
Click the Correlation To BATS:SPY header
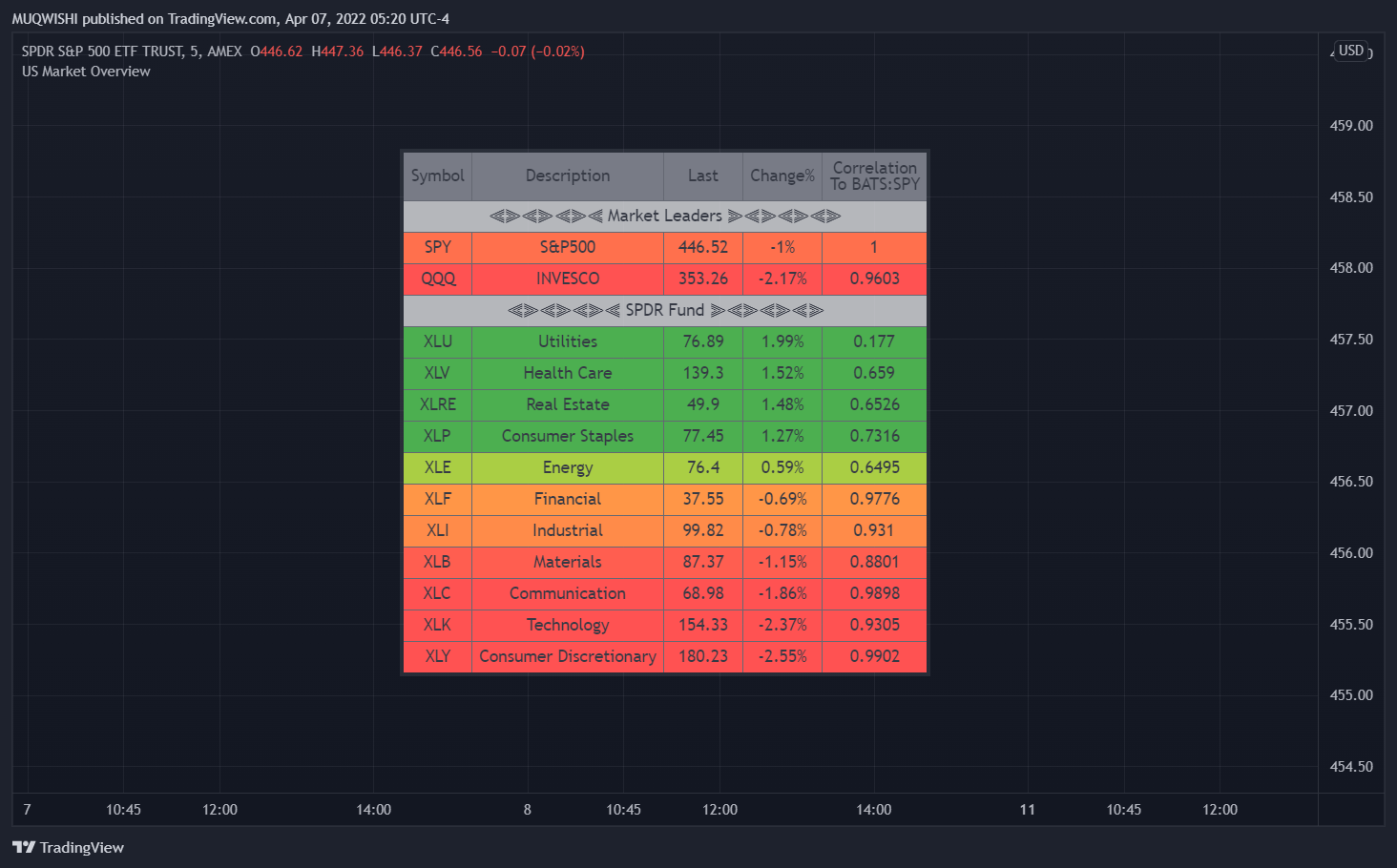pyautogui.click(x=874, y=176)
